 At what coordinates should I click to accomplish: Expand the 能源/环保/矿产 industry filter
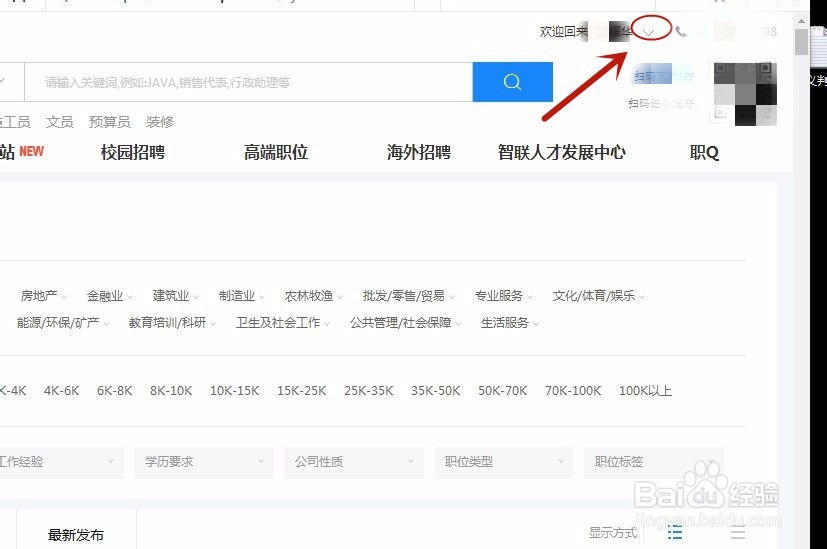(x=63, y=323)
